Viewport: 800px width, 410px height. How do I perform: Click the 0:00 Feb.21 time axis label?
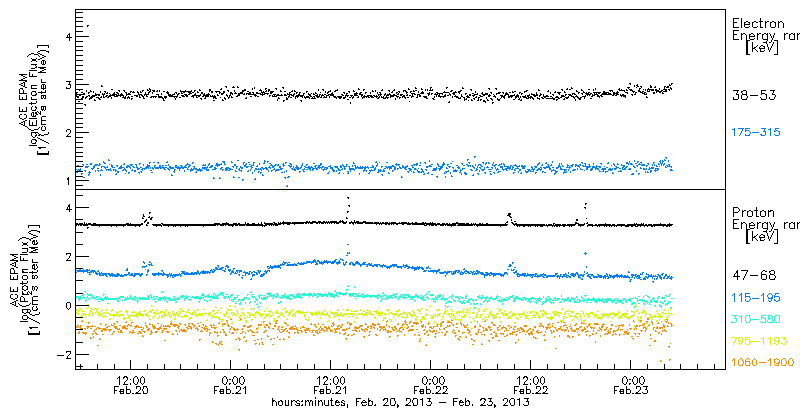231,385
